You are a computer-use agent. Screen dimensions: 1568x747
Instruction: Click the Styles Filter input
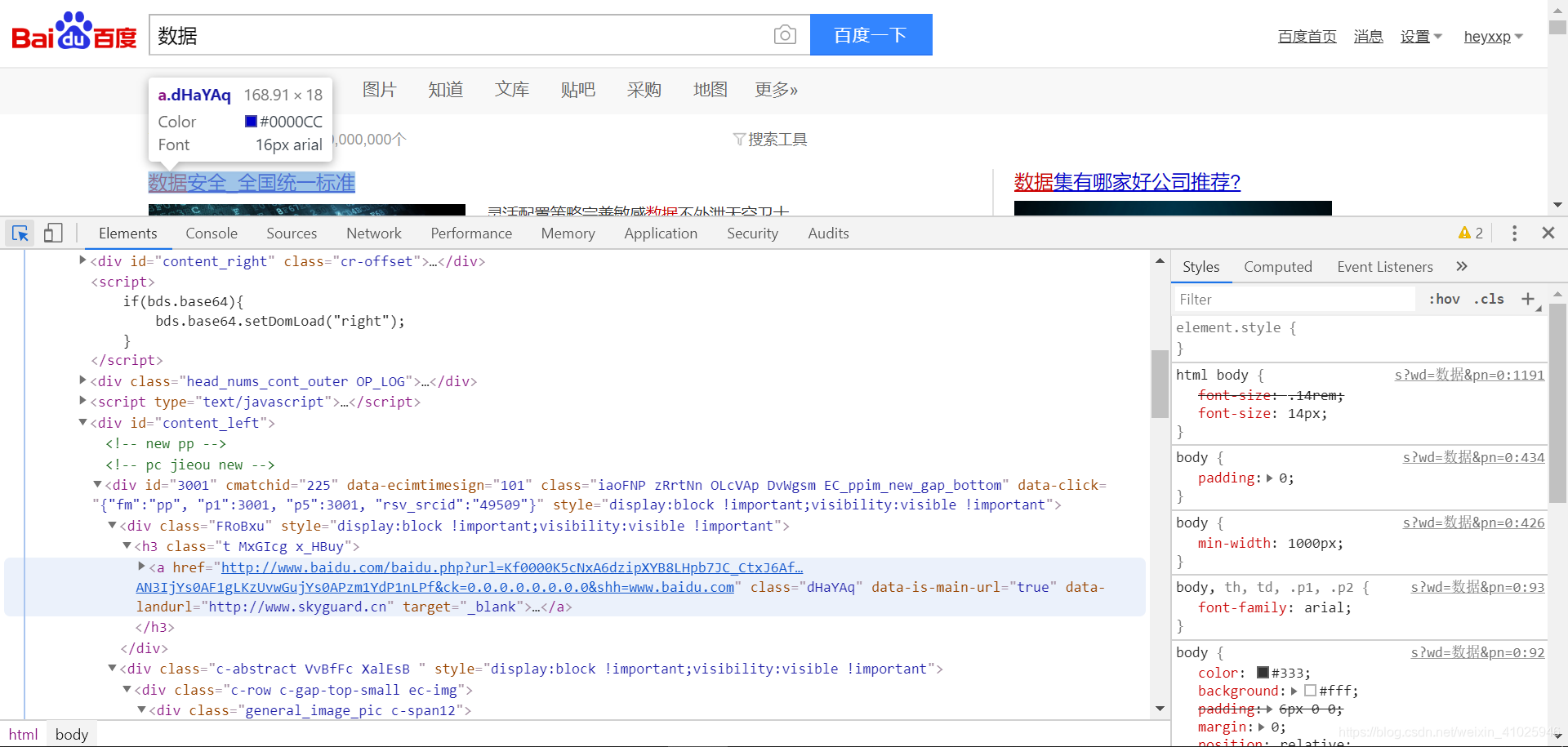pos(1295,300)
